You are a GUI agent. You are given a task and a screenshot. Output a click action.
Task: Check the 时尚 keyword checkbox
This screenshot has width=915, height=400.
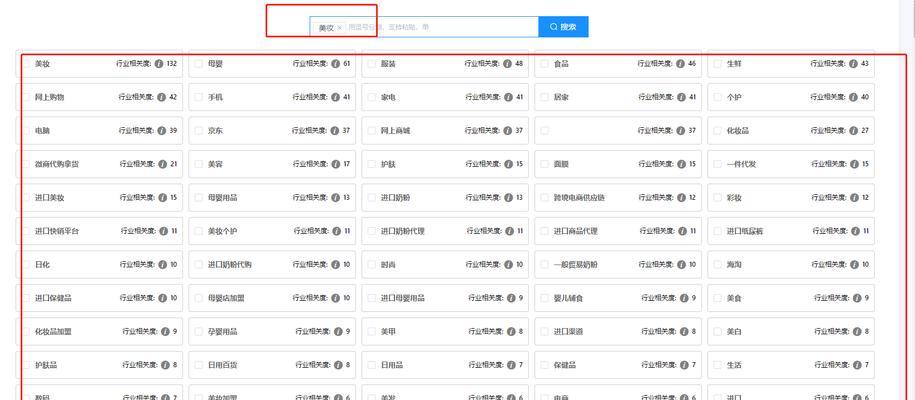click(x=371, y=265)
